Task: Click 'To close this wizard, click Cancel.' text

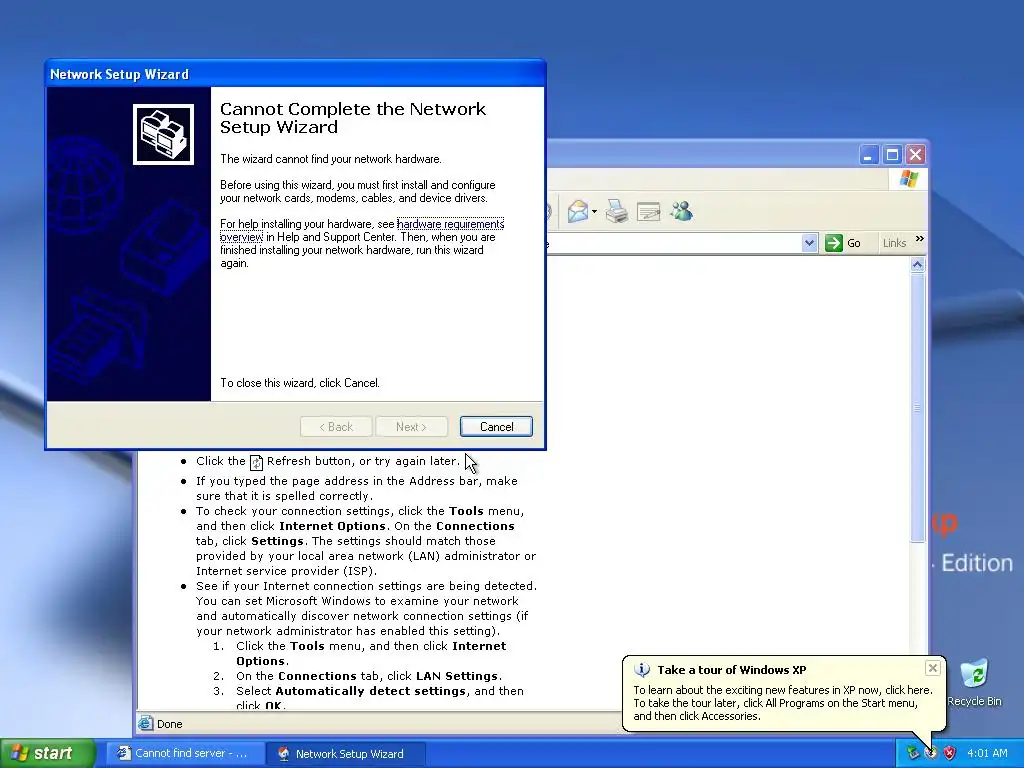Action: [x=300, y=383]
